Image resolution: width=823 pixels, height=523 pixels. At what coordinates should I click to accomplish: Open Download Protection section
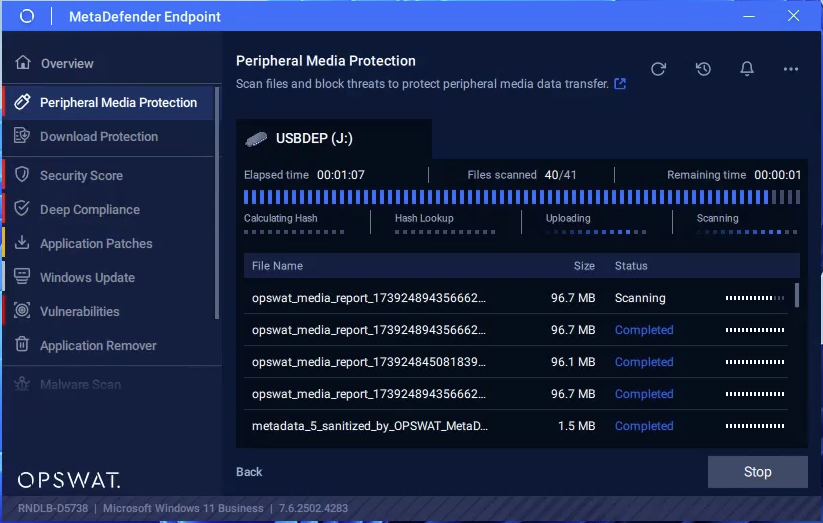pos(99,137)
